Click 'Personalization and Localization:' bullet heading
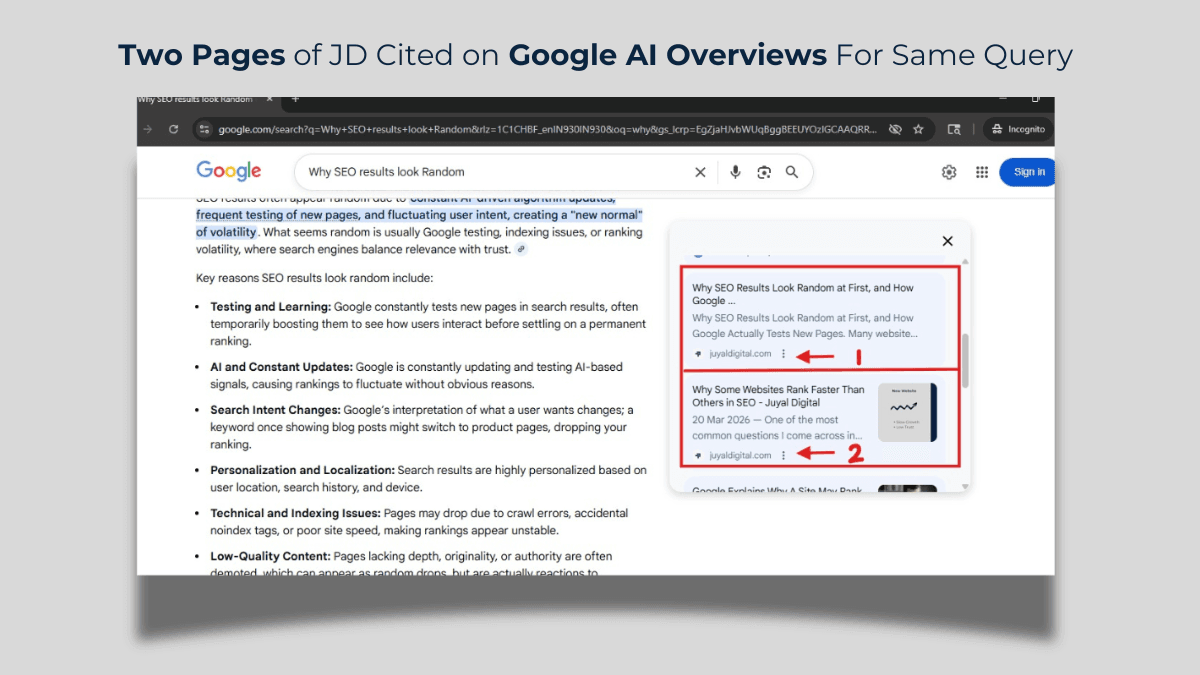 tap(302, 470)
